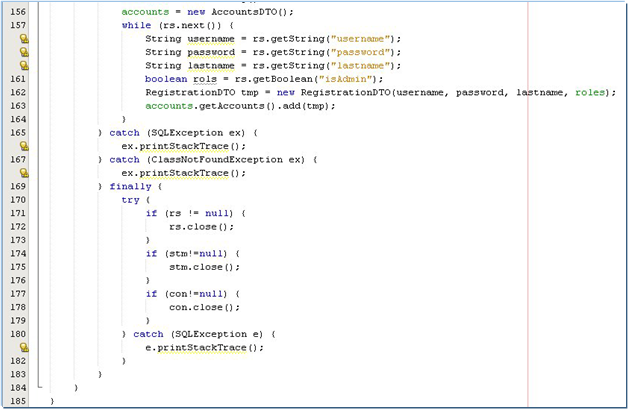This screenshot has width=629, height=409.
Task: Click 'String lastname' variable declaration
Action: (190, 65)
